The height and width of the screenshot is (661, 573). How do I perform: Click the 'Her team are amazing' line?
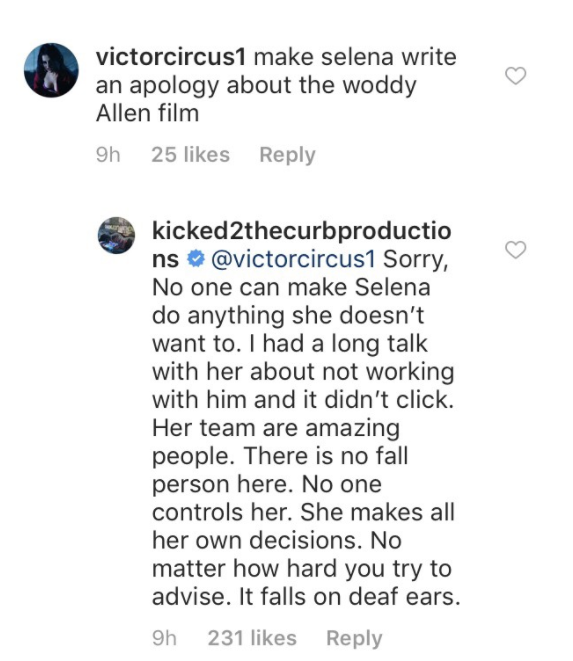(276, 428)
